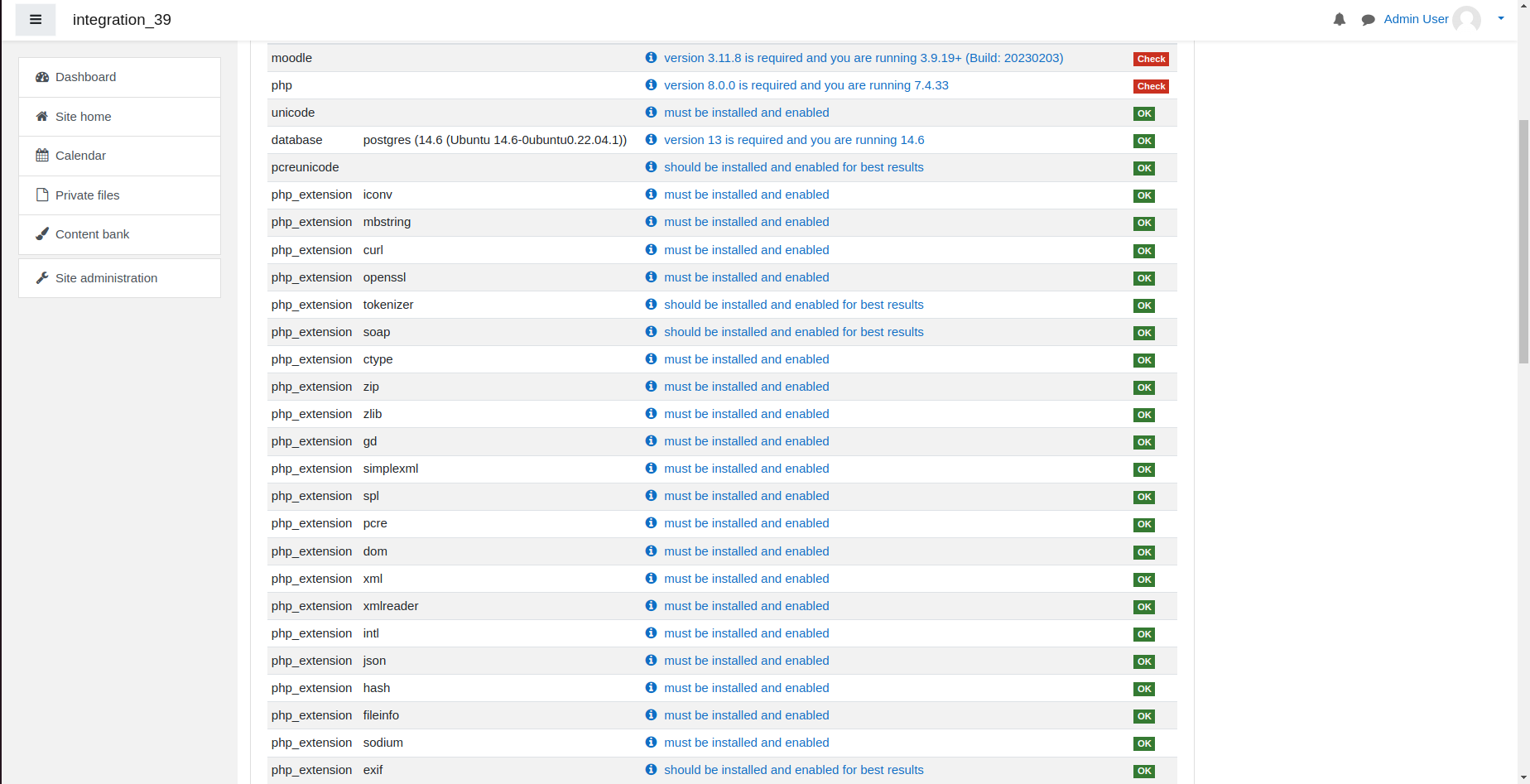Click the info icon in the gd row
The height and width of the screenshot is (784, 1530).
(651, 441)
